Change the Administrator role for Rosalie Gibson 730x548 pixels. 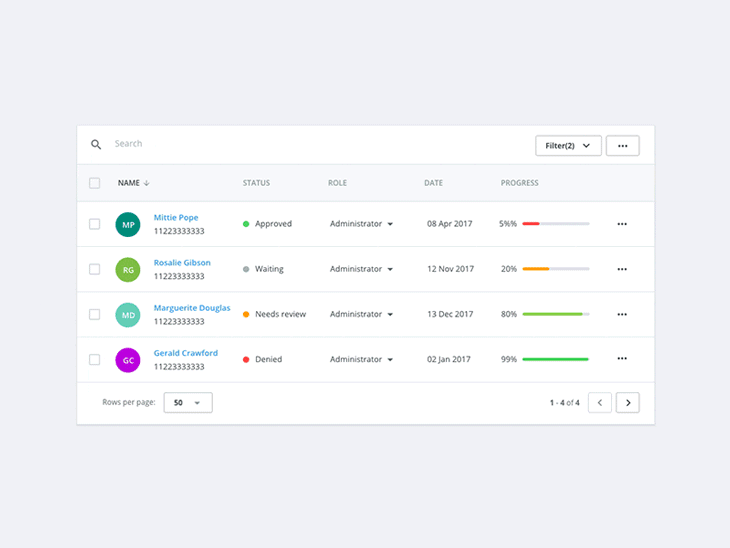pos(361,269)
